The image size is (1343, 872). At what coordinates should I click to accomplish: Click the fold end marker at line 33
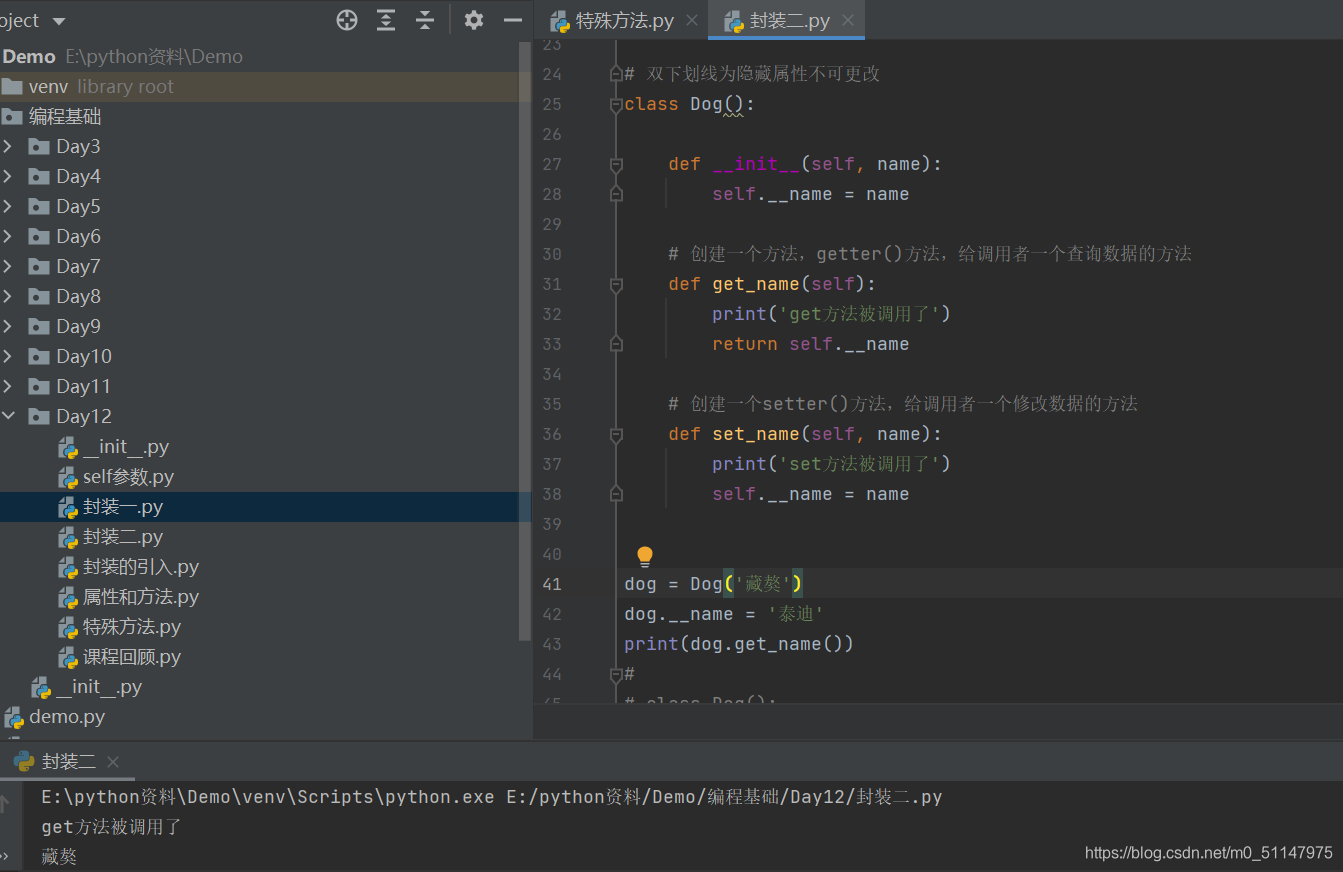click(616, 344)
